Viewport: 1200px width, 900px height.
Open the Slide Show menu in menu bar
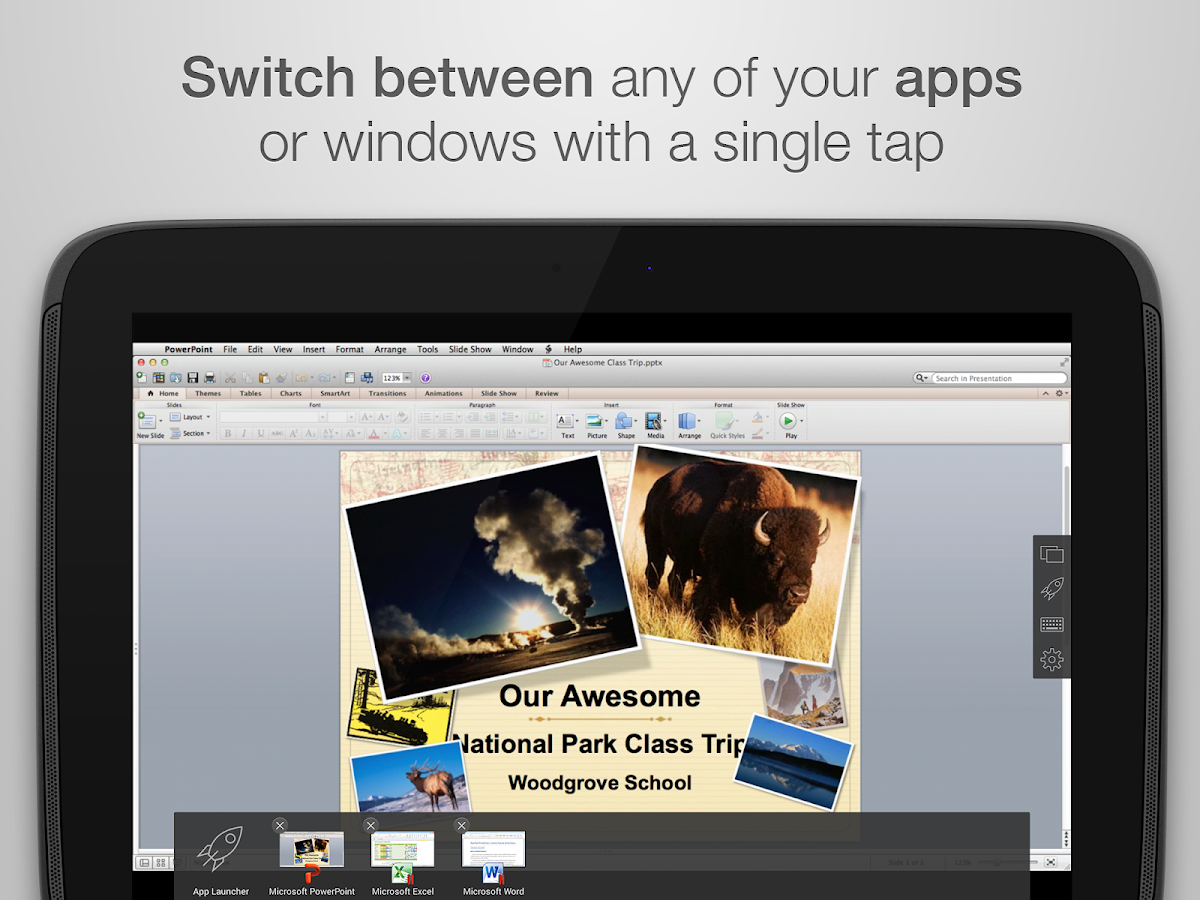pyautogui.click(x=470, y=350)
